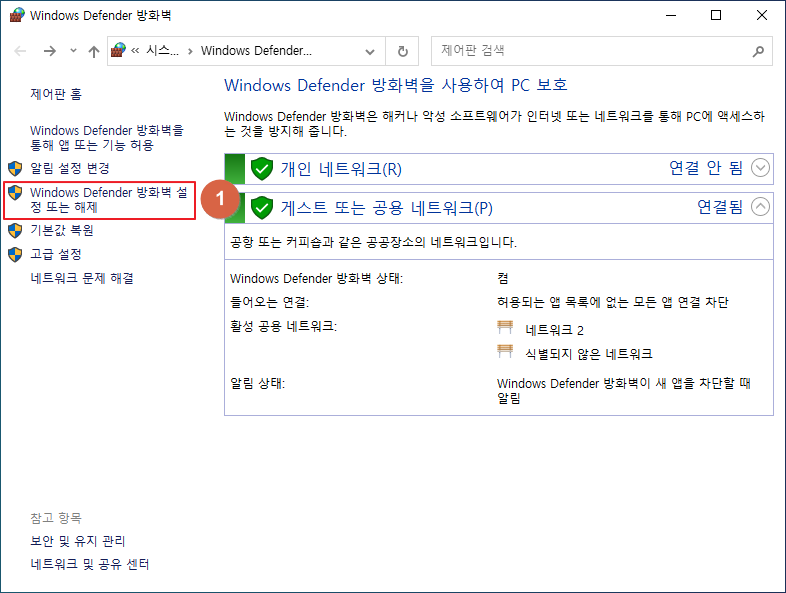Open the address bar history dropdown
The height and width of the screenshot is (593, 786).
[x=370, y=51]
